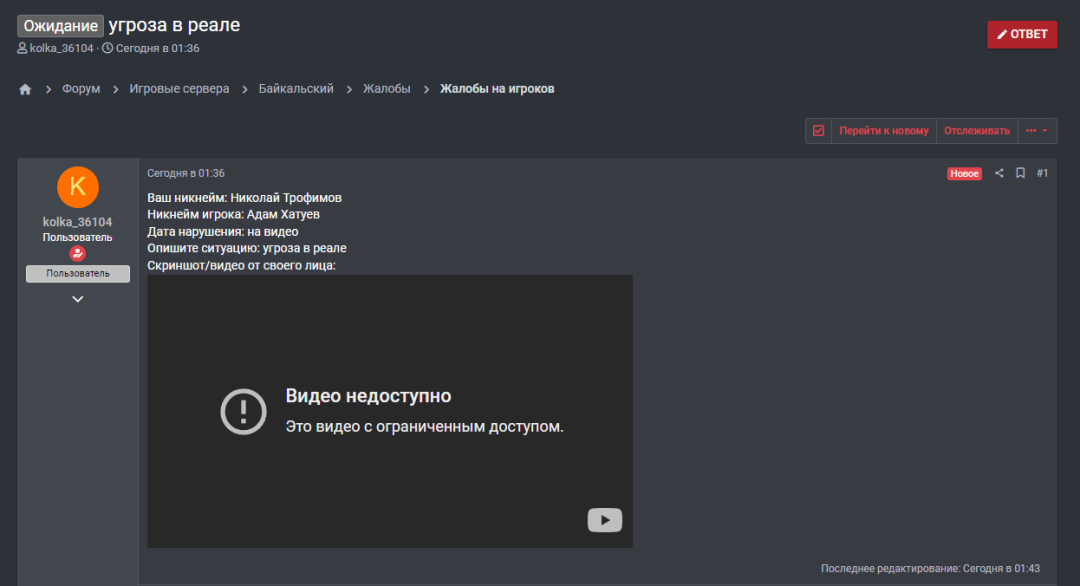Navigate to Жалобы breadcrumb
The image size is (1080, 586).
386,89
